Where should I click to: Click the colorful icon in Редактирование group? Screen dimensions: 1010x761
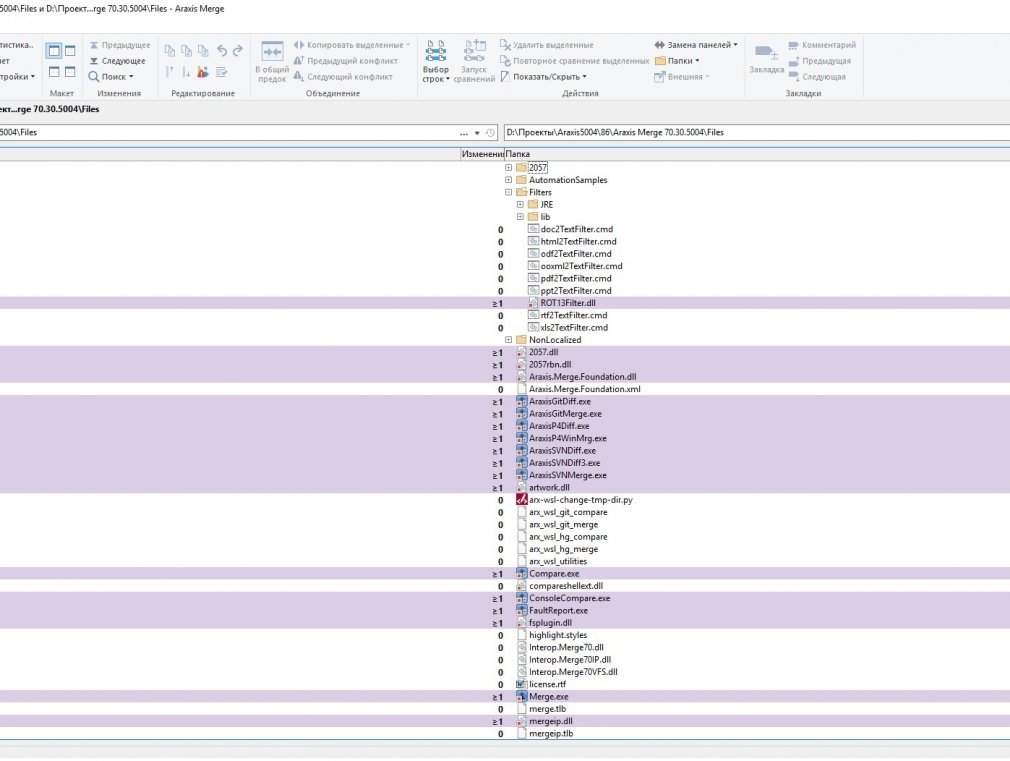pos(203,72)
